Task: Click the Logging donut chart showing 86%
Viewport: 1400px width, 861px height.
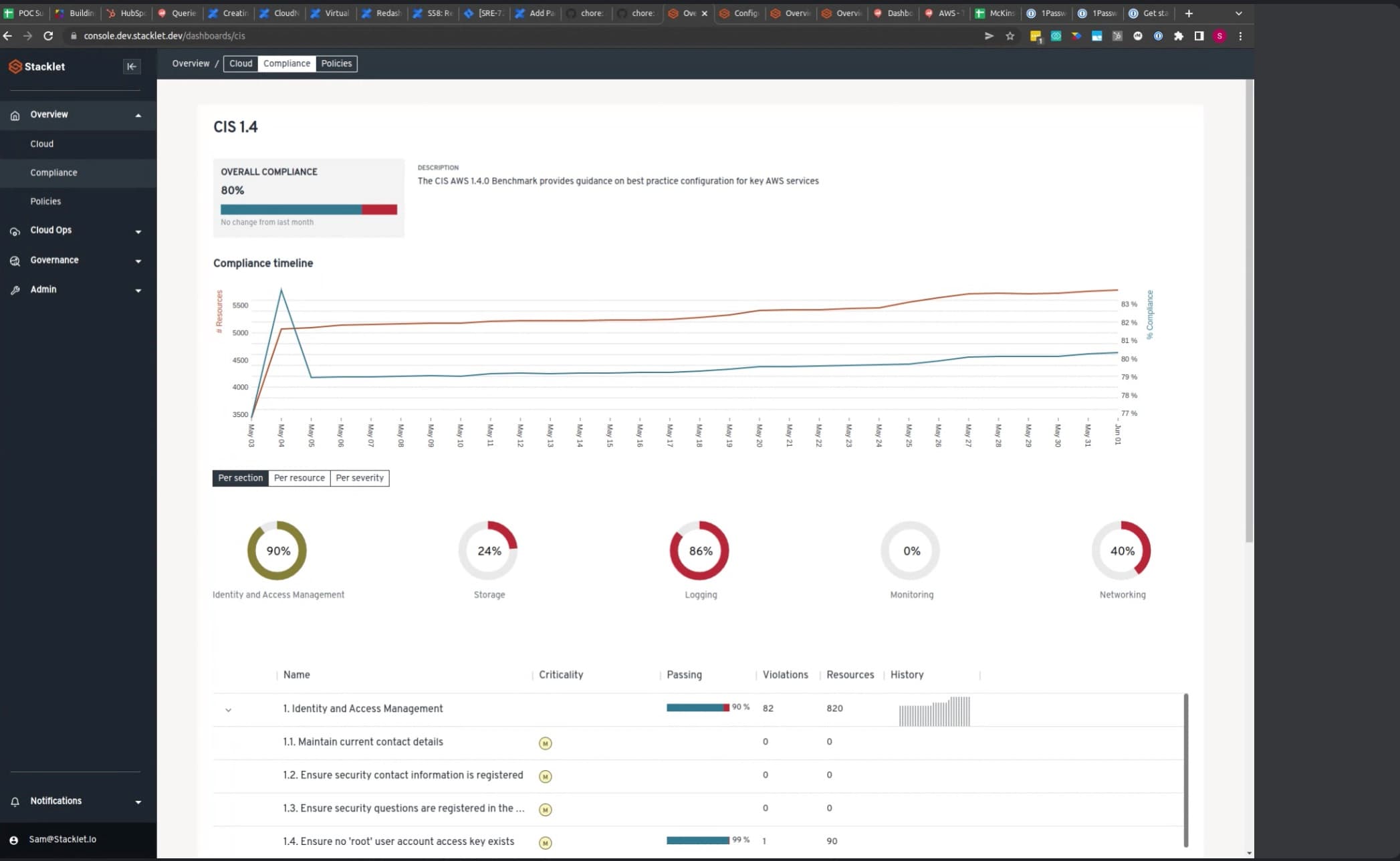Action: (x=699, y=550)
